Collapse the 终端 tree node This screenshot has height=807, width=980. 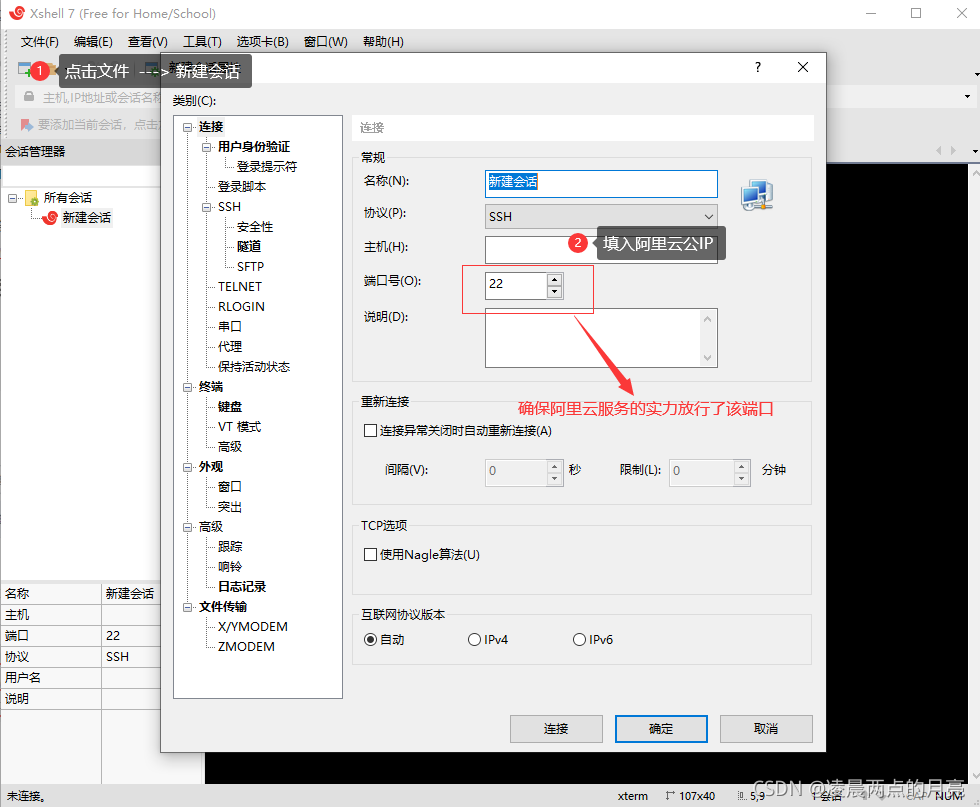pyautogui.click(x=187, y=387)
